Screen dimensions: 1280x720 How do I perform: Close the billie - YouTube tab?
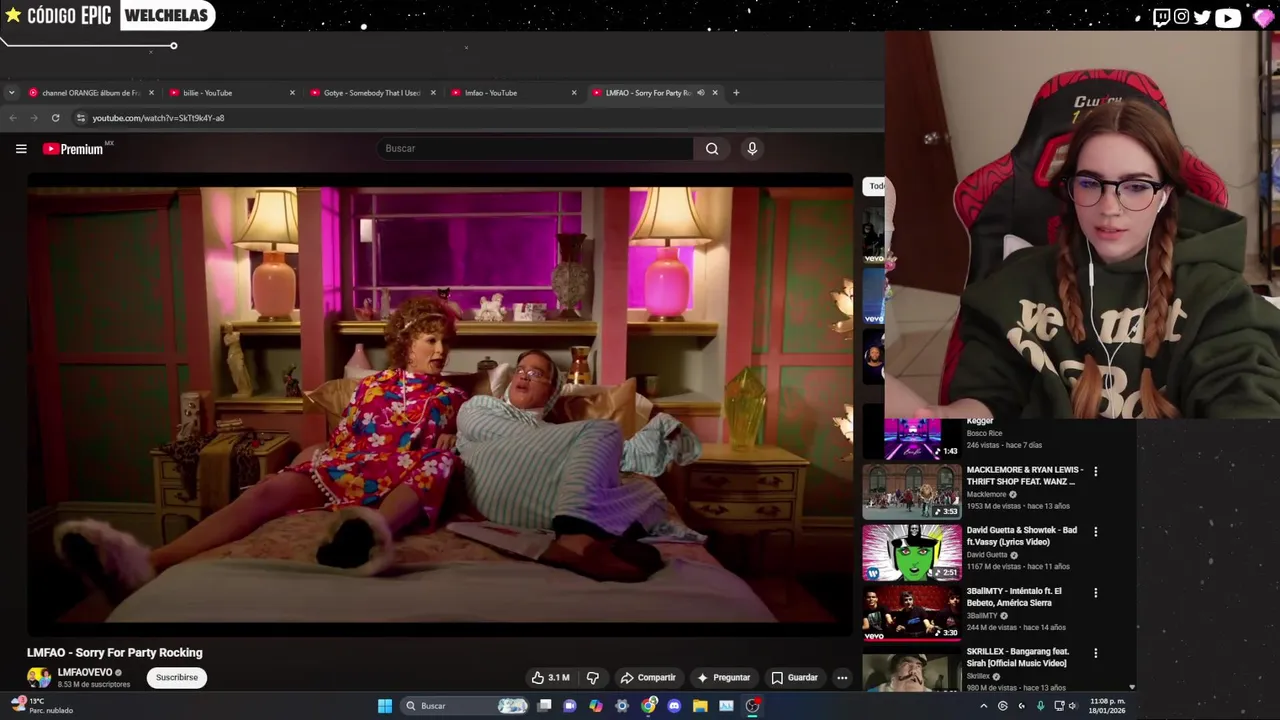(x=292, y=93)
